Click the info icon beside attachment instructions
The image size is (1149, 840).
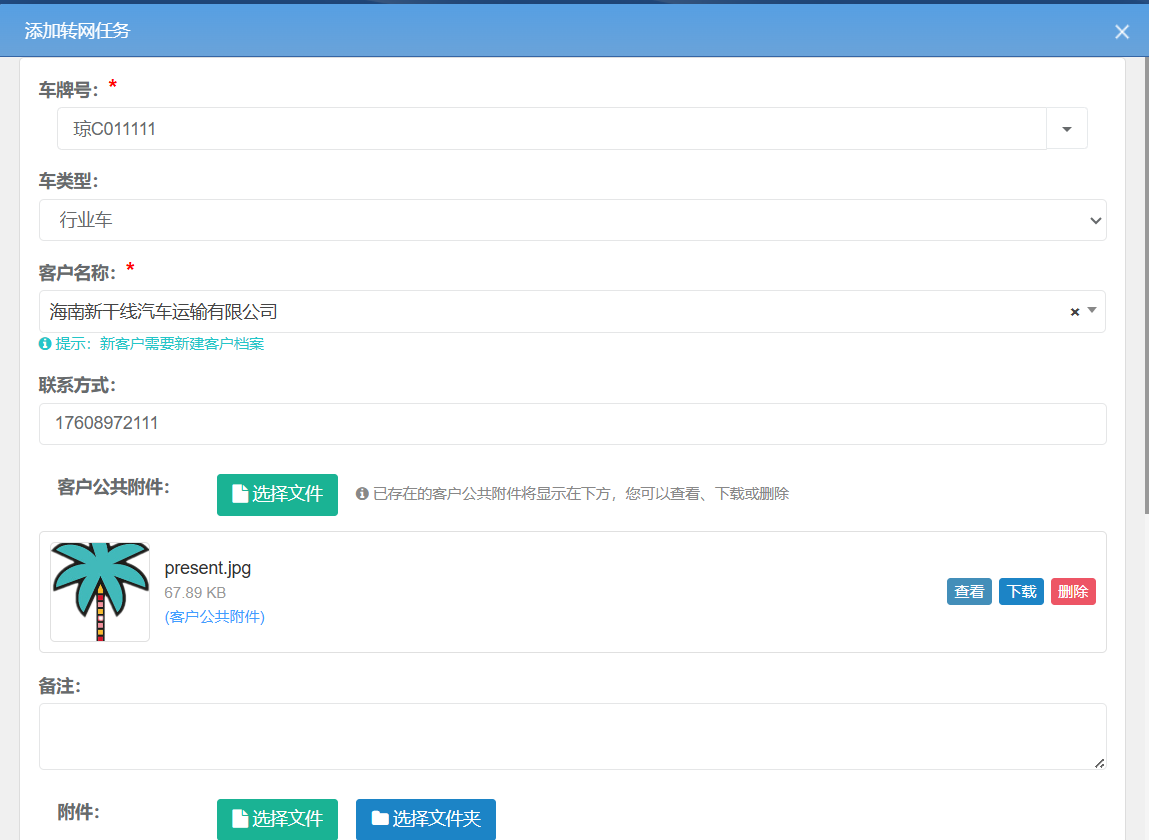click(362, 493)
